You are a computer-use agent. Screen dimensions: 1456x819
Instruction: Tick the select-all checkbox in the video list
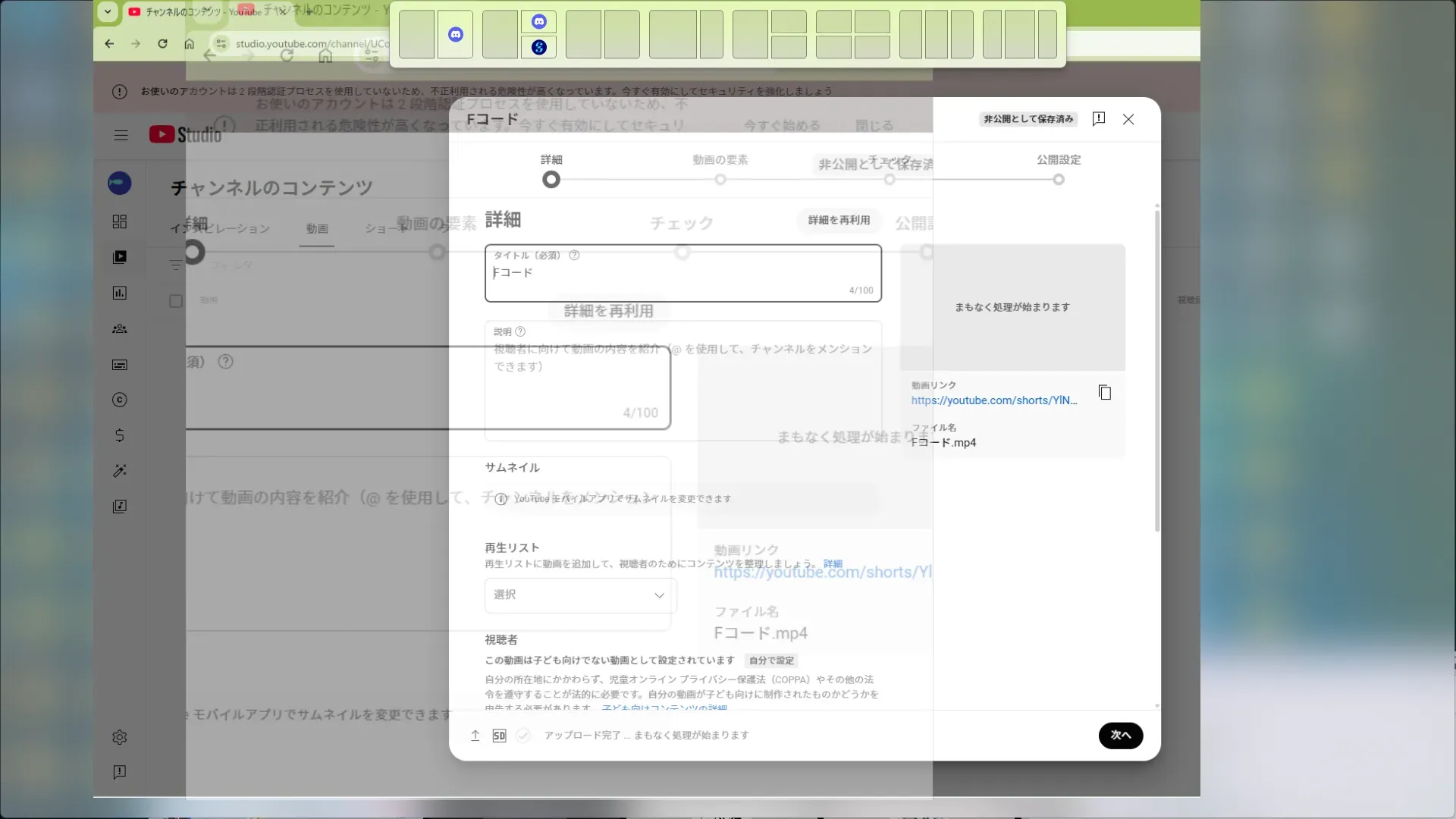(176, 301)
